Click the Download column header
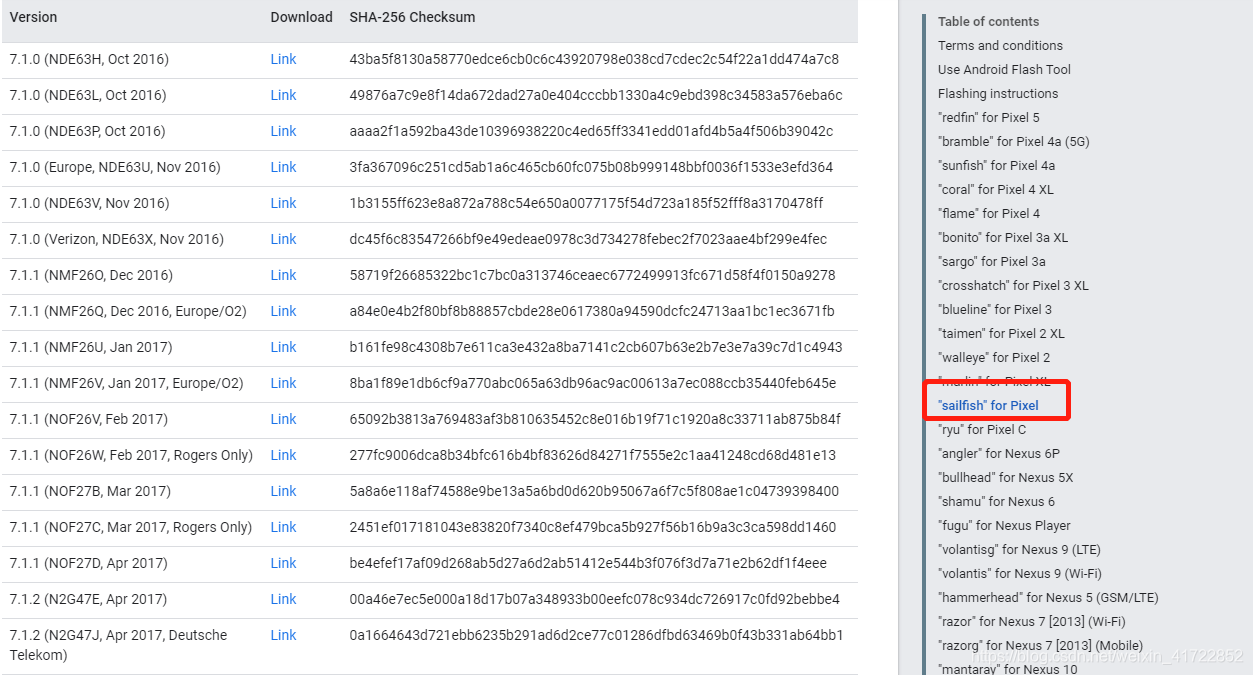 (301, 17)
